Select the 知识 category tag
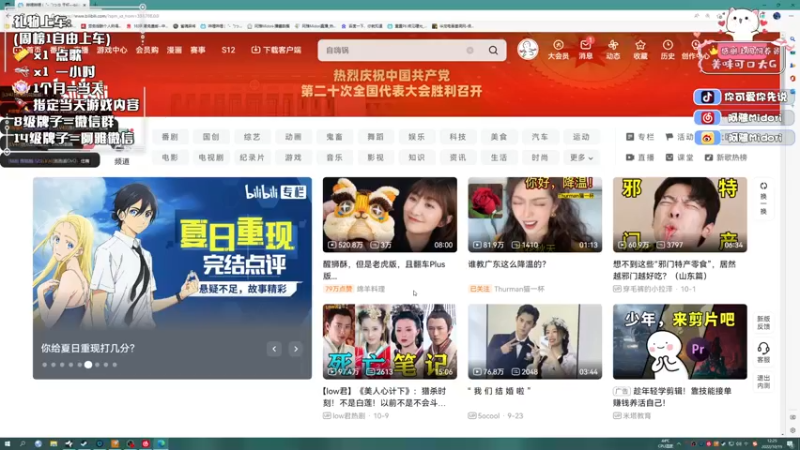Screen dimensions: 800x450 (x=416, y=158)
